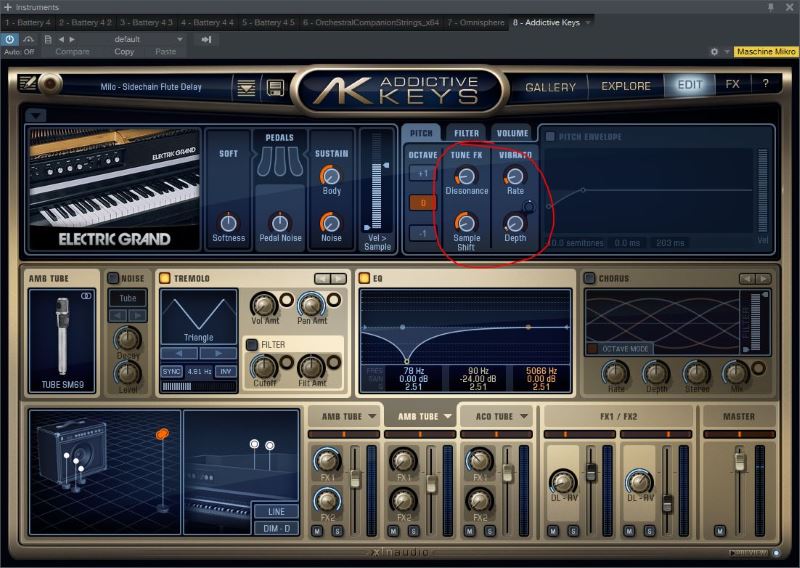Set octave to -1
Image resolution: width=800 pixels, height=568 pixels.
point(422,234)
